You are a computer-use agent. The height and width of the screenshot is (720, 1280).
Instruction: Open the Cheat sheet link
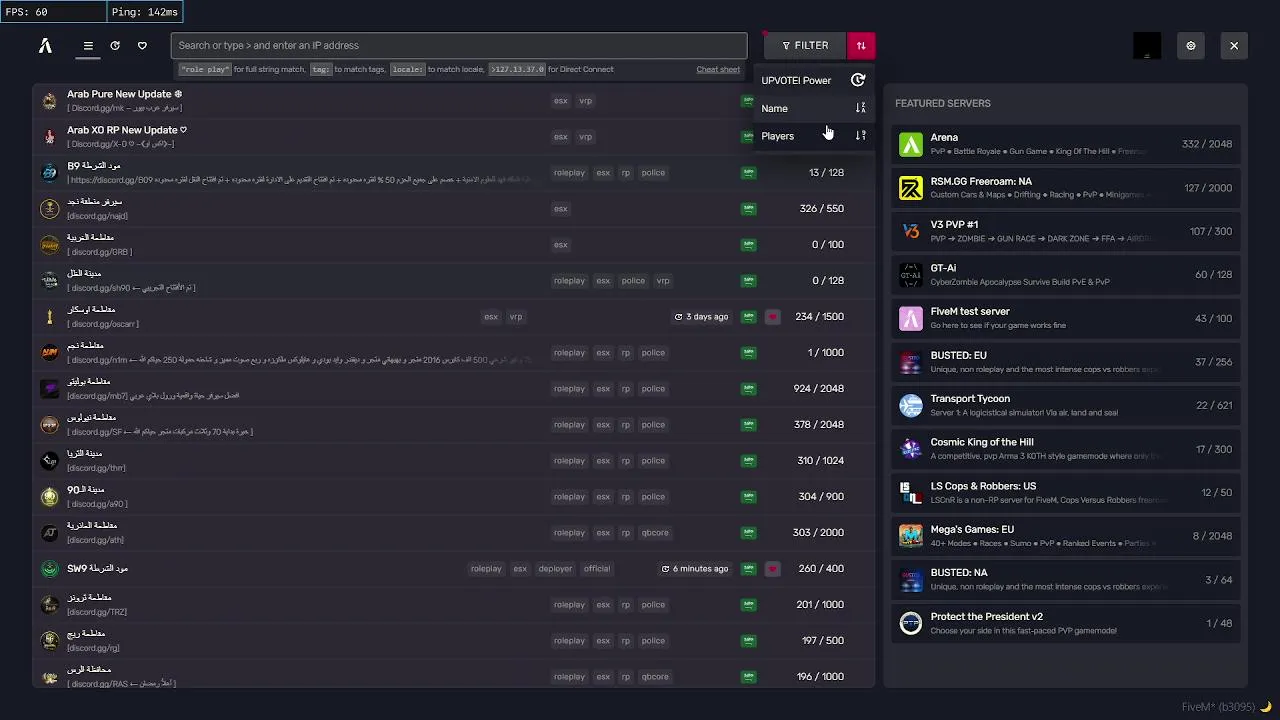[x=718, y=69]
